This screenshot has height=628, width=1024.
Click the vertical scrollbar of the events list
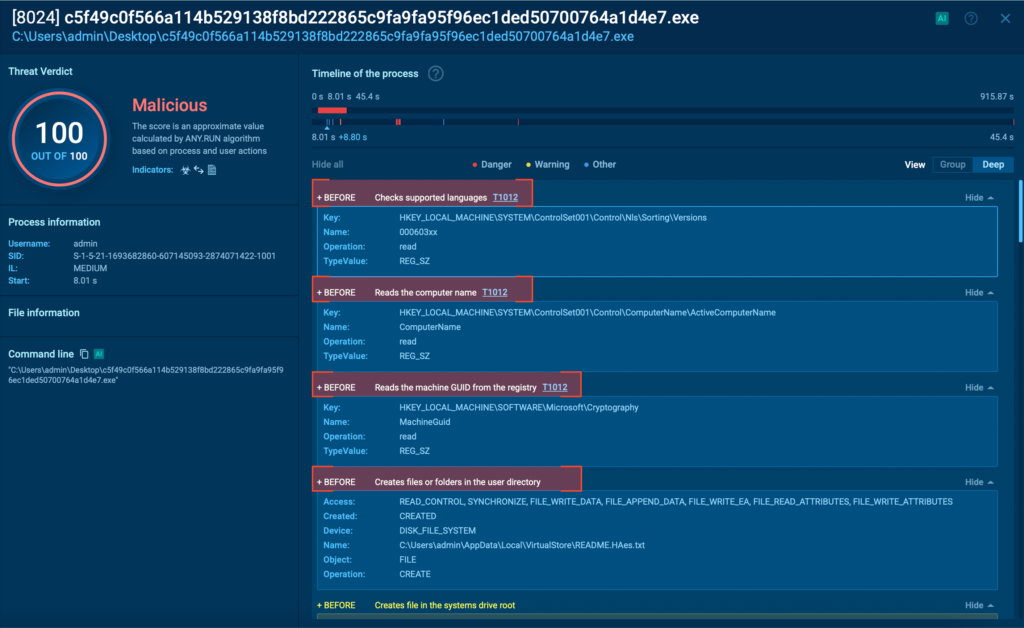click(1019, 210)
